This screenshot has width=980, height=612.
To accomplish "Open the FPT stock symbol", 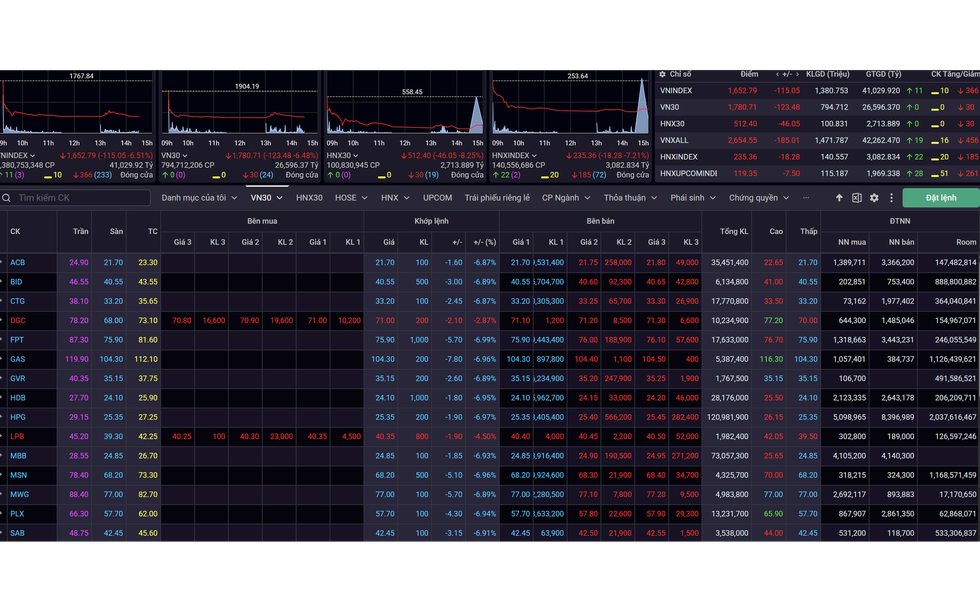I will click(17, 340).
